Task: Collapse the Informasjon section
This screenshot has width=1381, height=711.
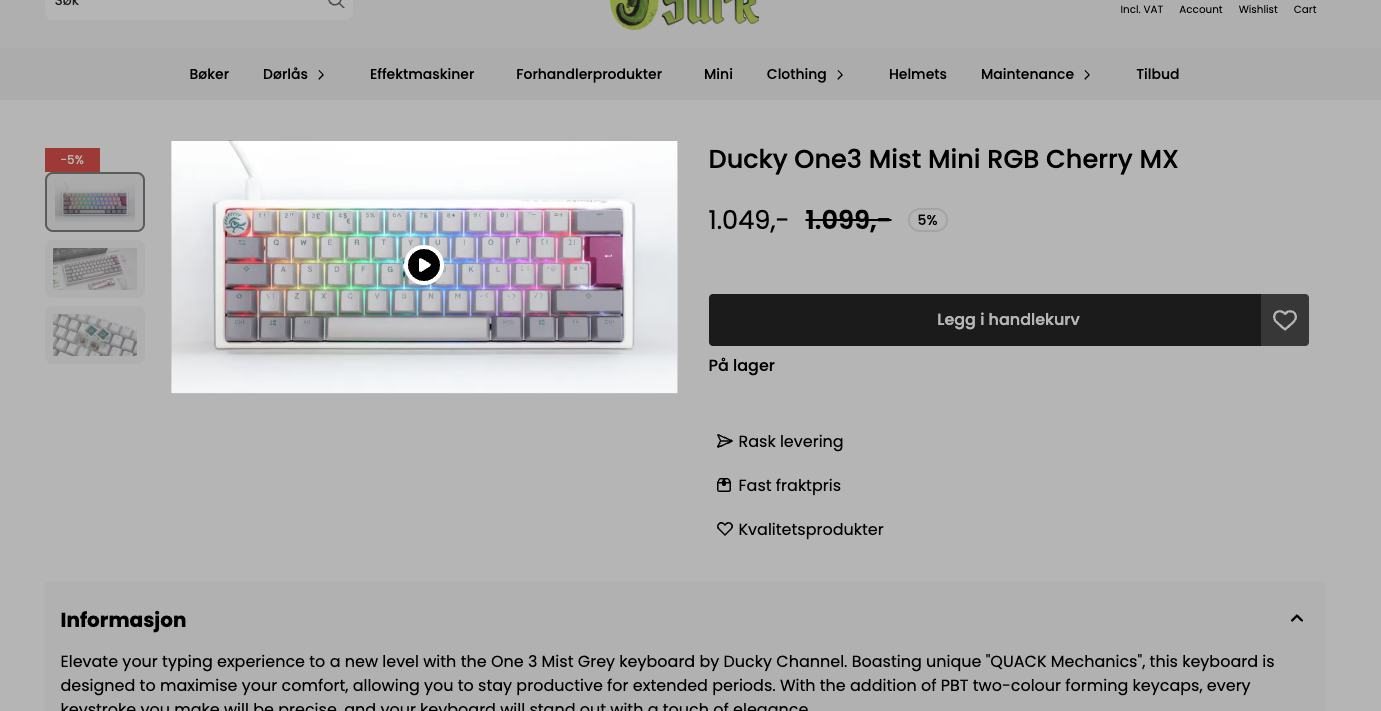Action: tap(1297, 619)
